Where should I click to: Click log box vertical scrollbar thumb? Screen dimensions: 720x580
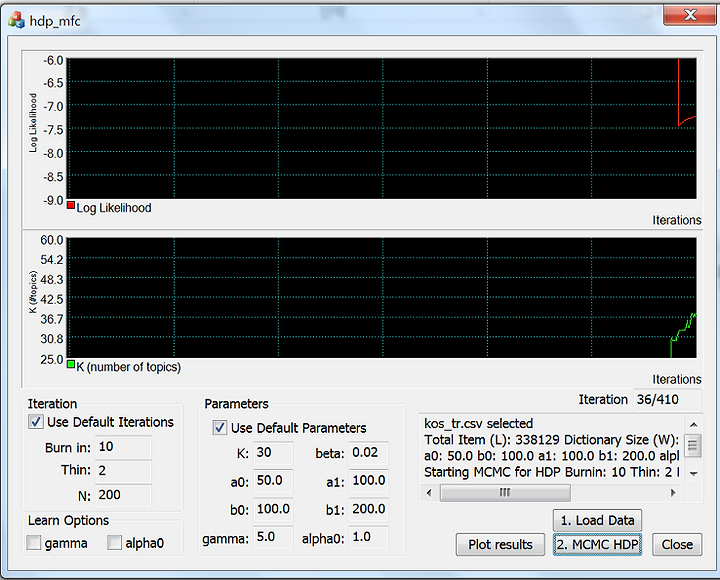(x=693, y=445)
